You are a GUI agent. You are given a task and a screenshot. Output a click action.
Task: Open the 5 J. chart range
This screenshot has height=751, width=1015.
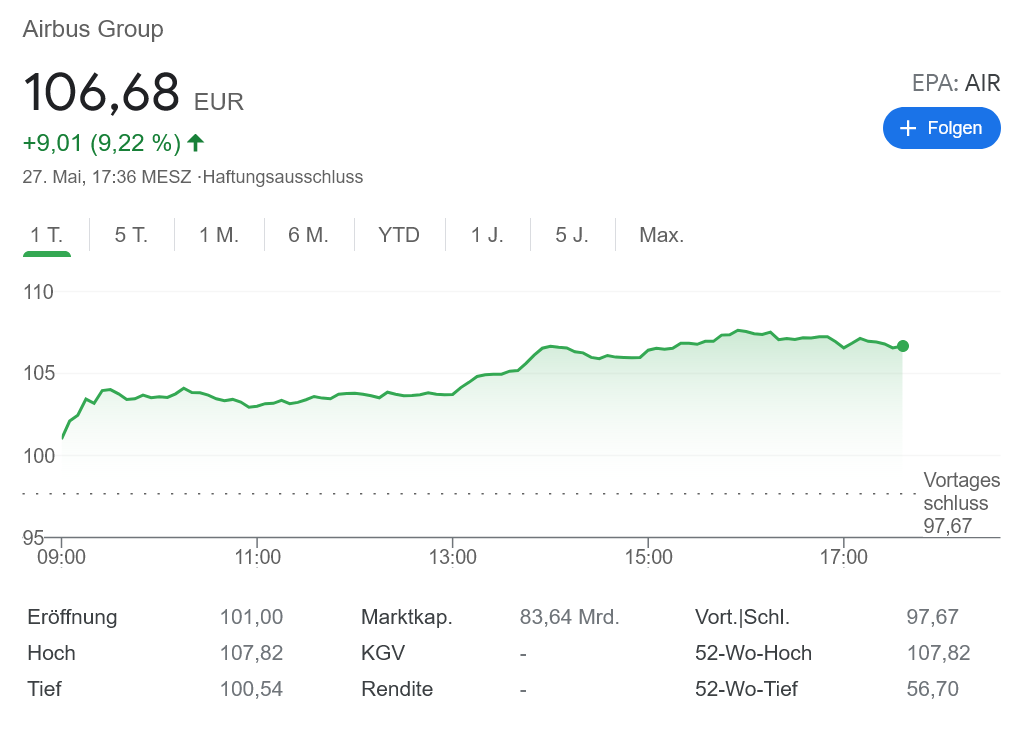click(x=572, y=235)
